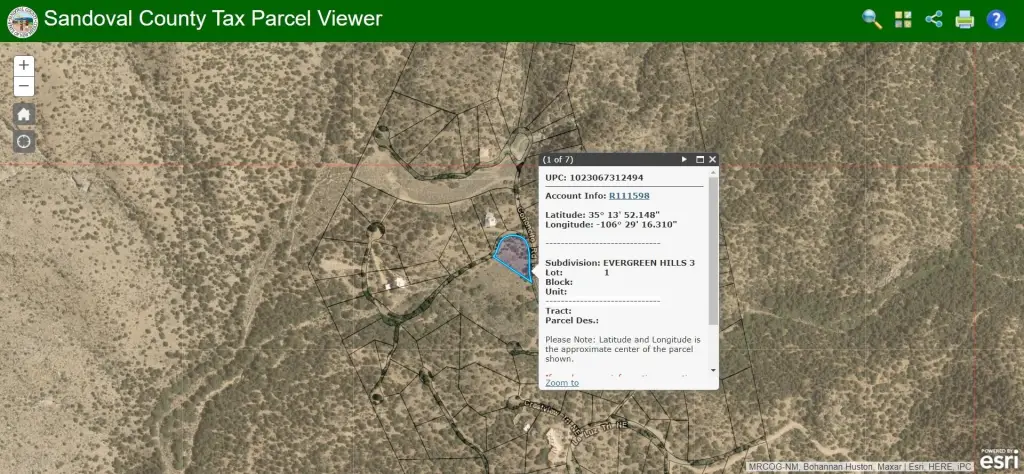Click the Zoom to link
Screen dimensions: 1024x474
562,383
